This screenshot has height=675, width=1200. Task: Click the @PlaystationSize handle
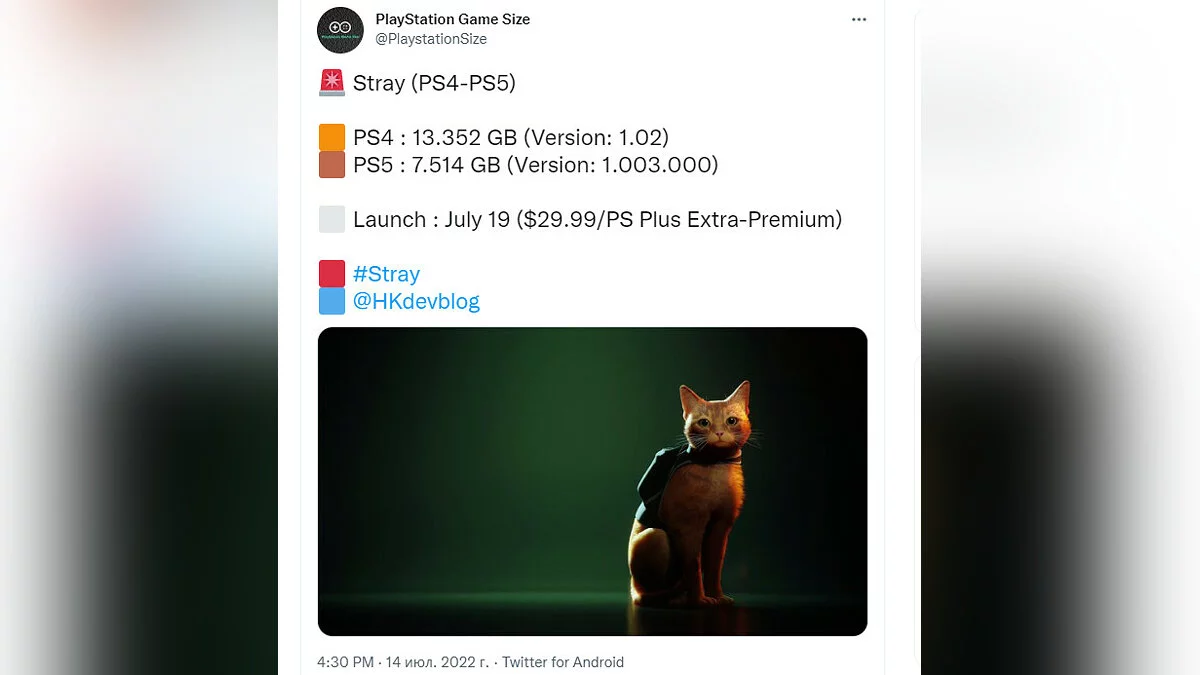pyautogui.click(x=431, y=39)
